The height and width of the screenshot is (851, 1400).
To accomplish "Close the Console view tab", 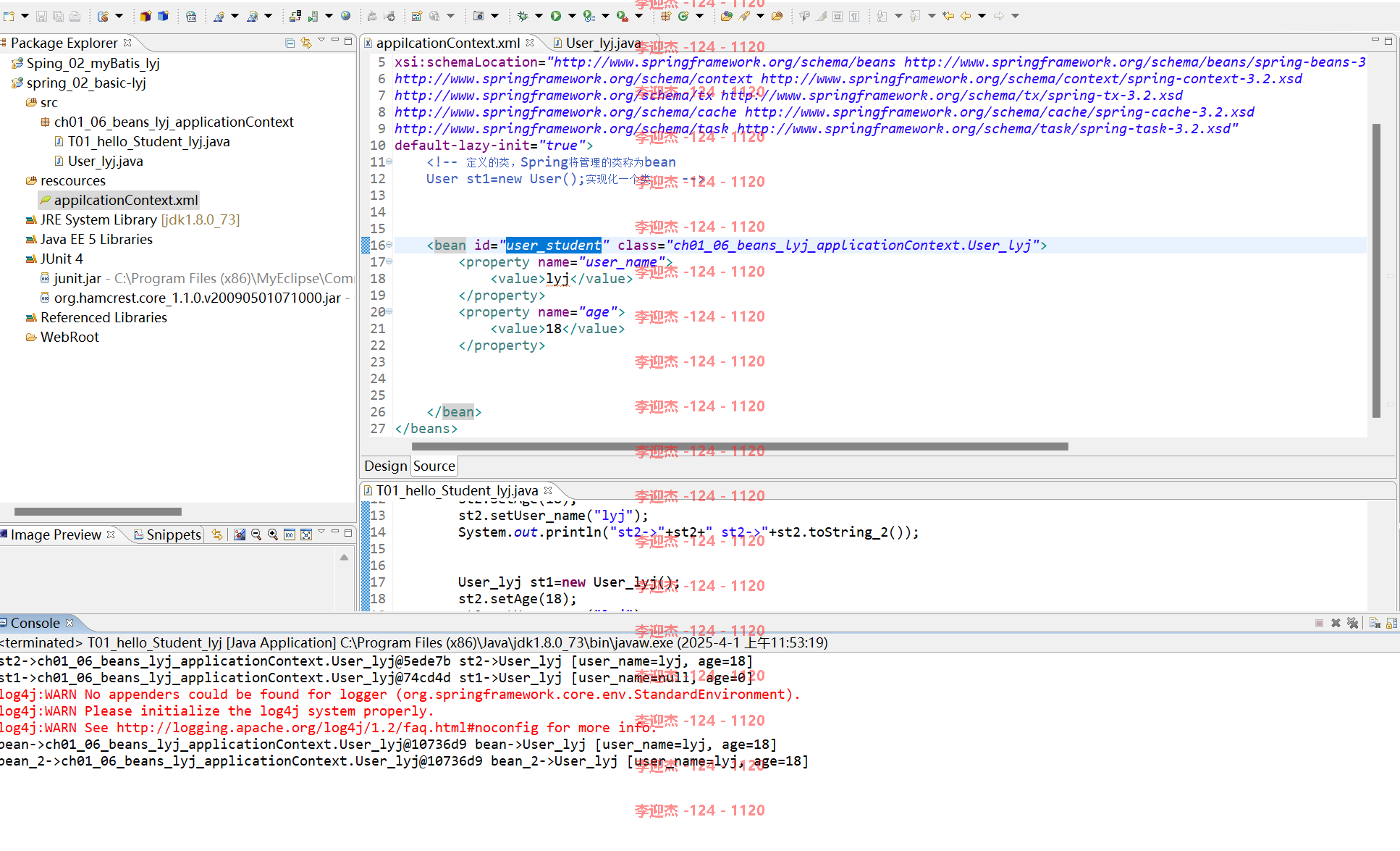I will pos(69,623).
